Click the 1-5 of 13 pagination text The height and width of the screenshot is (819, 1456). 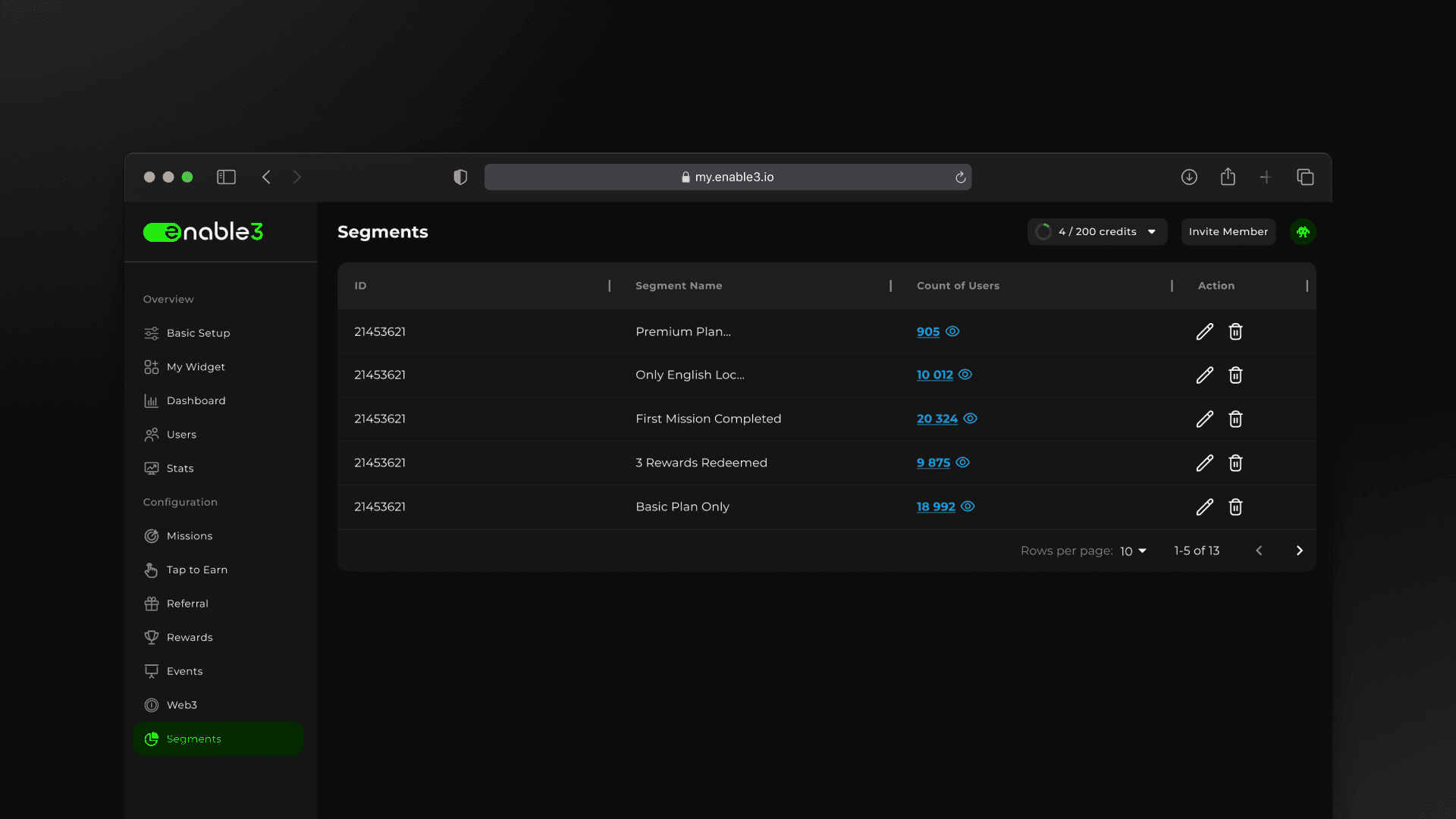coord(1197,551)
